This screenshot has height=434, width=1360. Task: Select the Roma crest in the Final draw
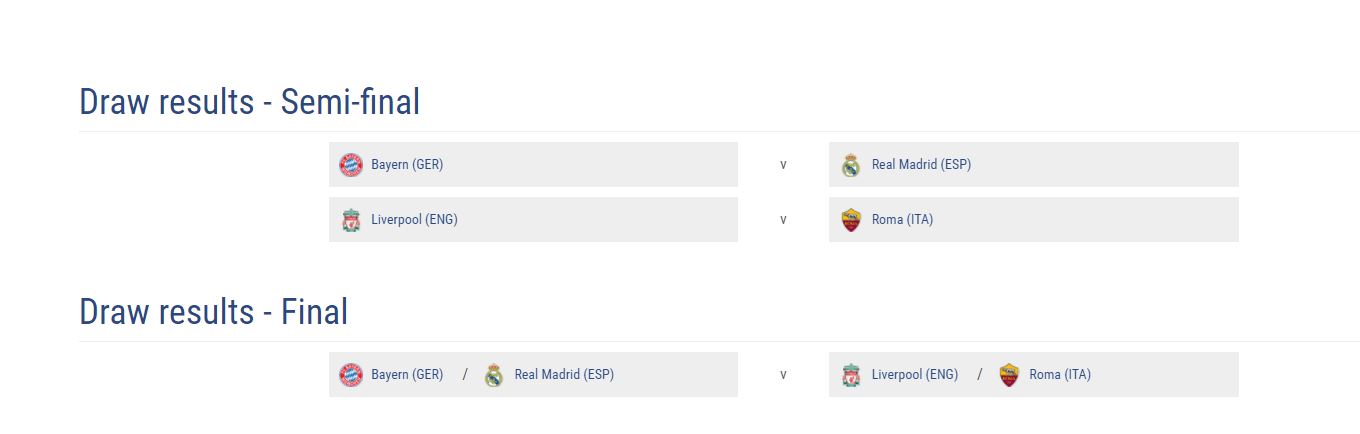1008,375
